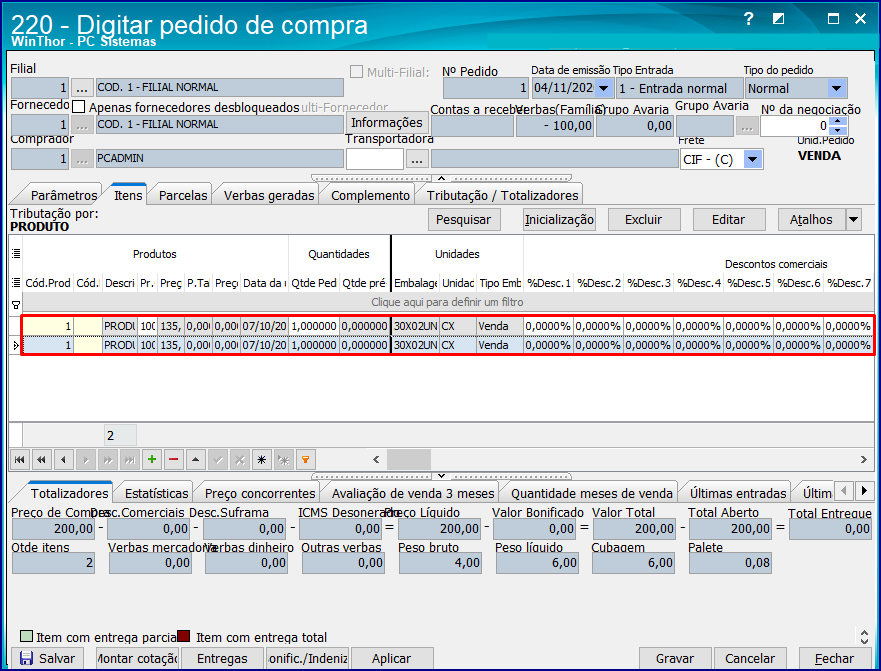The image size is (881, 671).
Task: Open Frete CIF dropdown
Action: [x=753, y=160]
